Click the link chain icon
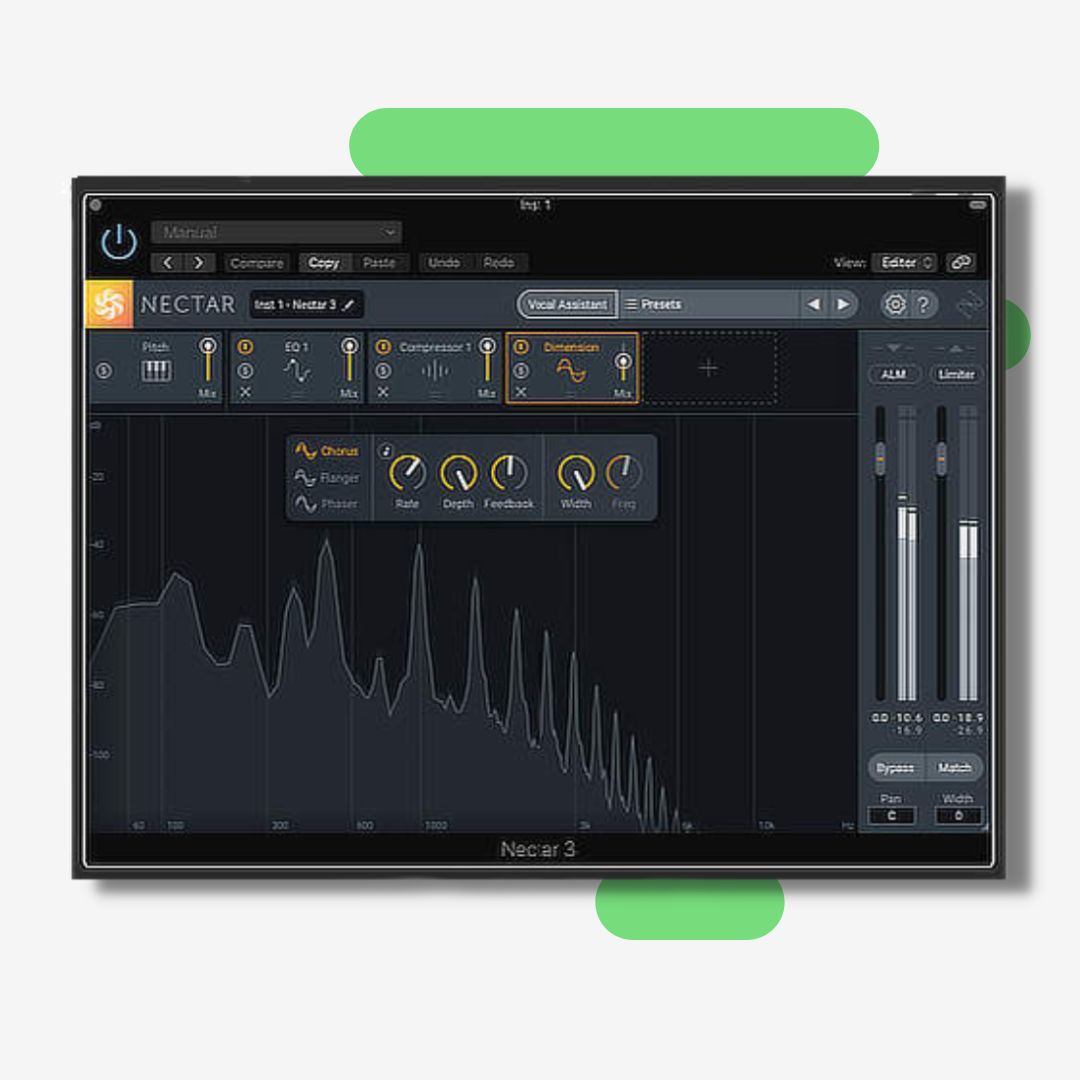 pos(961,263)
